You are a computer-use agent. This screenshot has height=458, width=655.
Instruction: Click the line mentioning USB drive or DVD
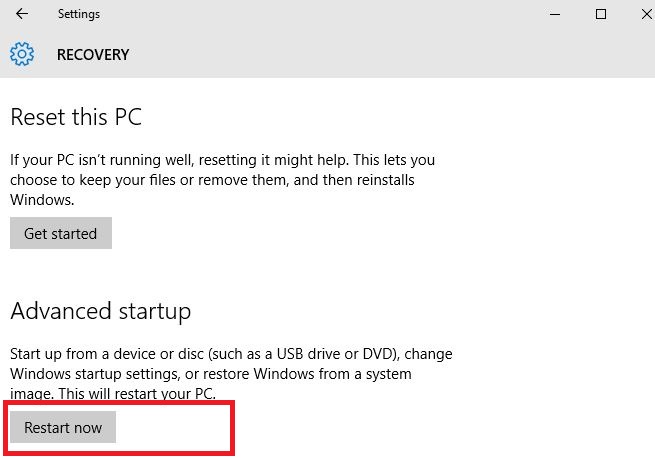point(231,354)
